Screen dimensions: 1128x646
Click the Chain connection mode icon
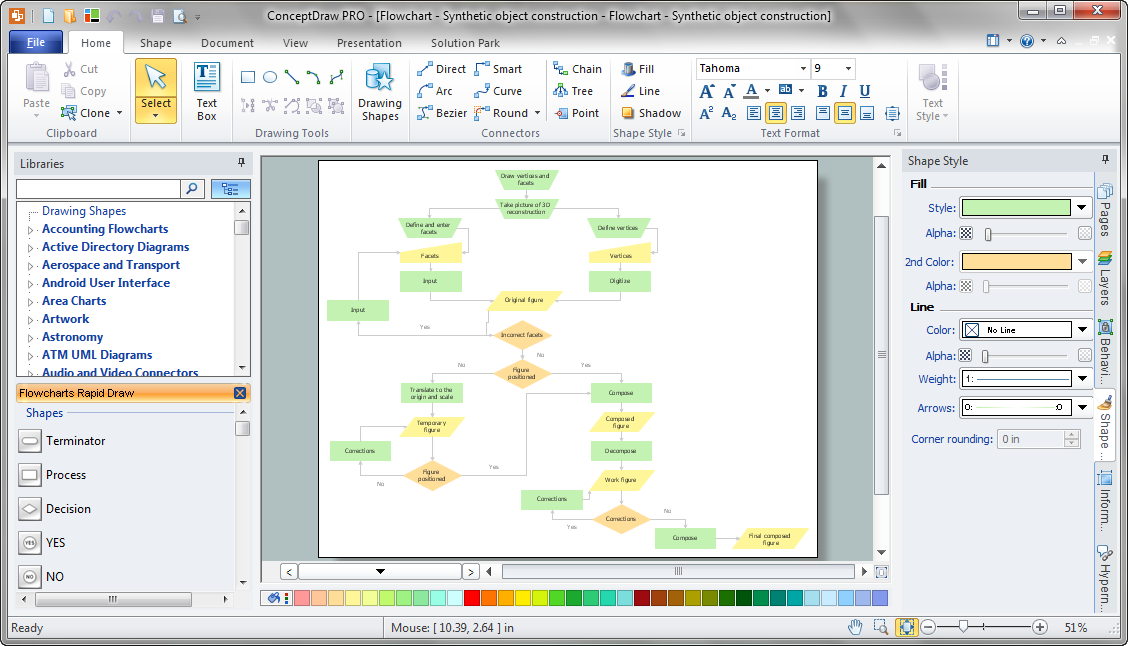(561, 69)
